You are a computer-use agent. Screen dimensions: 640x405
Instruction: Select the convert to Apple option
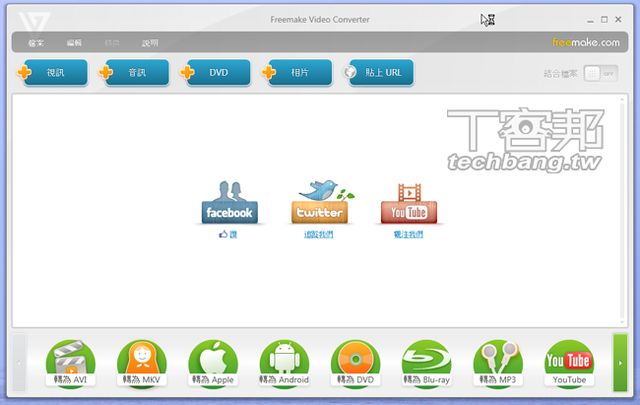coord(213,363)
